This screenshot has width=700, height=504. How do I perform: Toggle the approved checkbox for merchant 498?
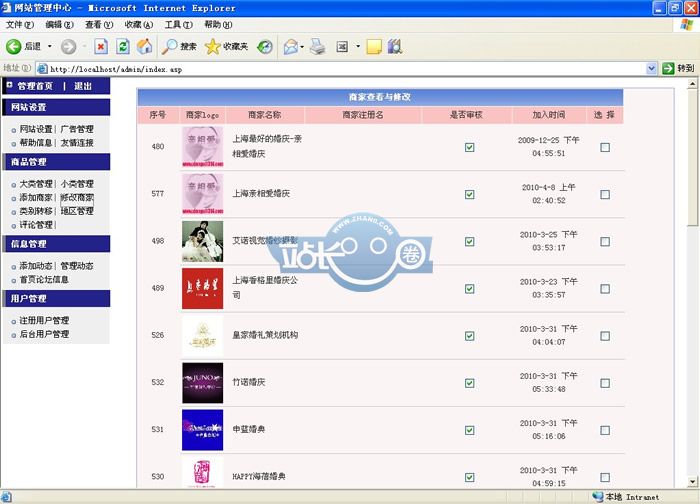tap(469, 242)
